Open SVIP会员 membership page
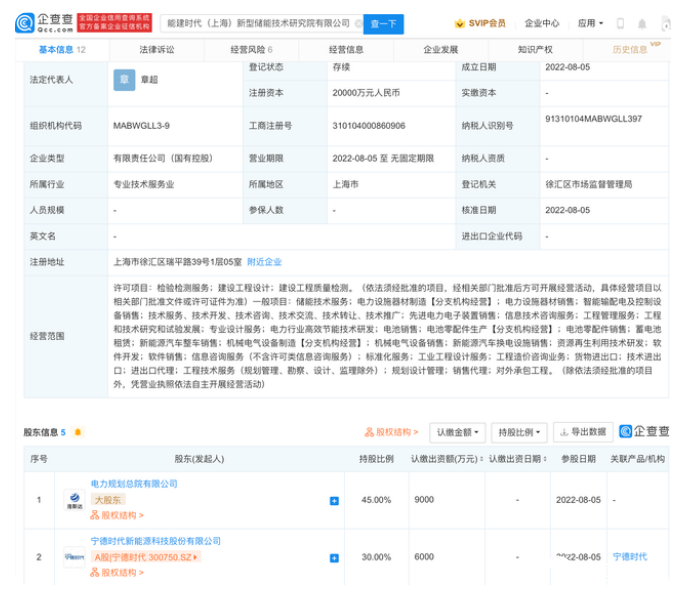This screenshot has height=602, width=684. click(x=480, y=23)
